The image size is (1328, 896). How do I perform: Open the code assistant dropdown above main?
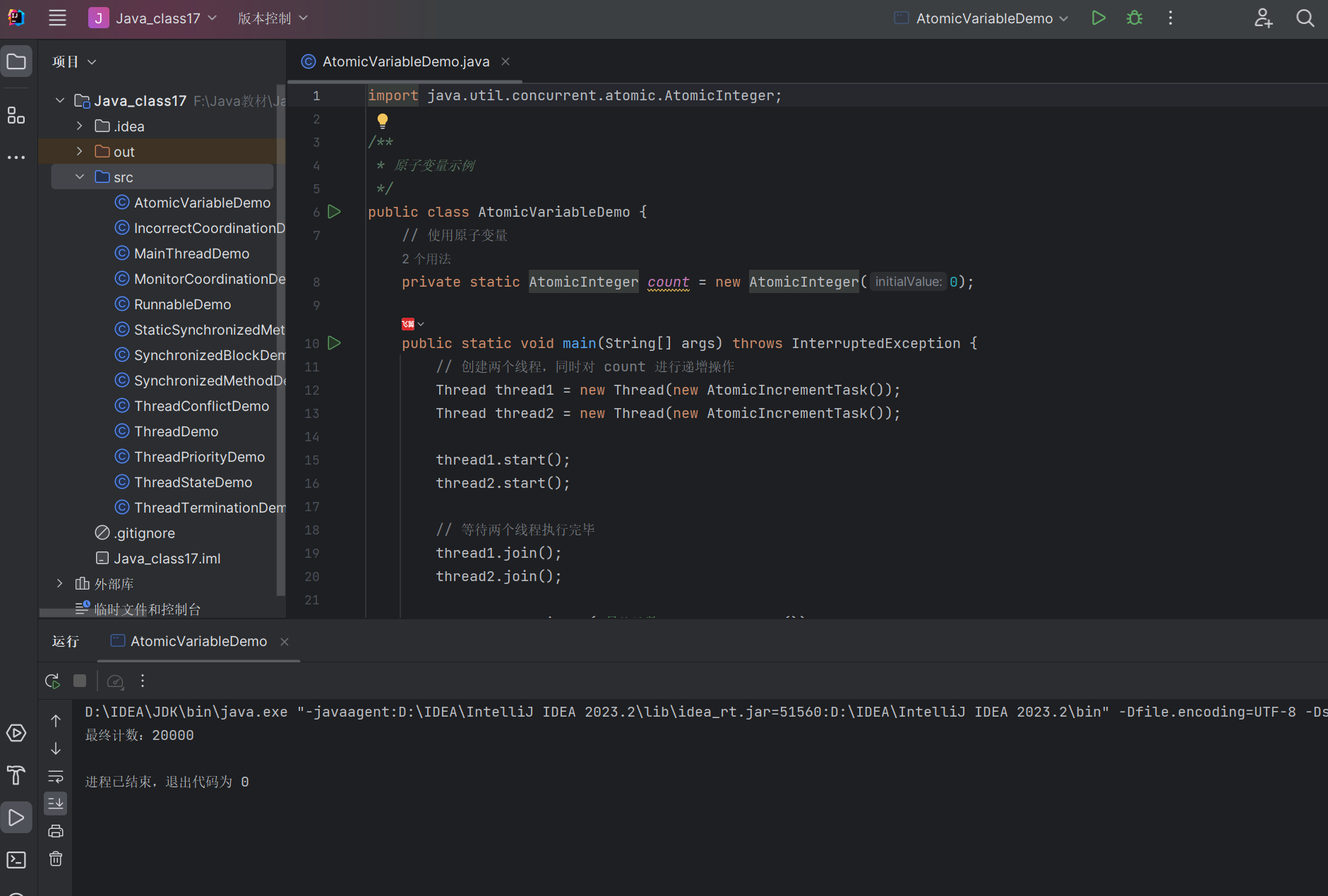tap(413, 324)
